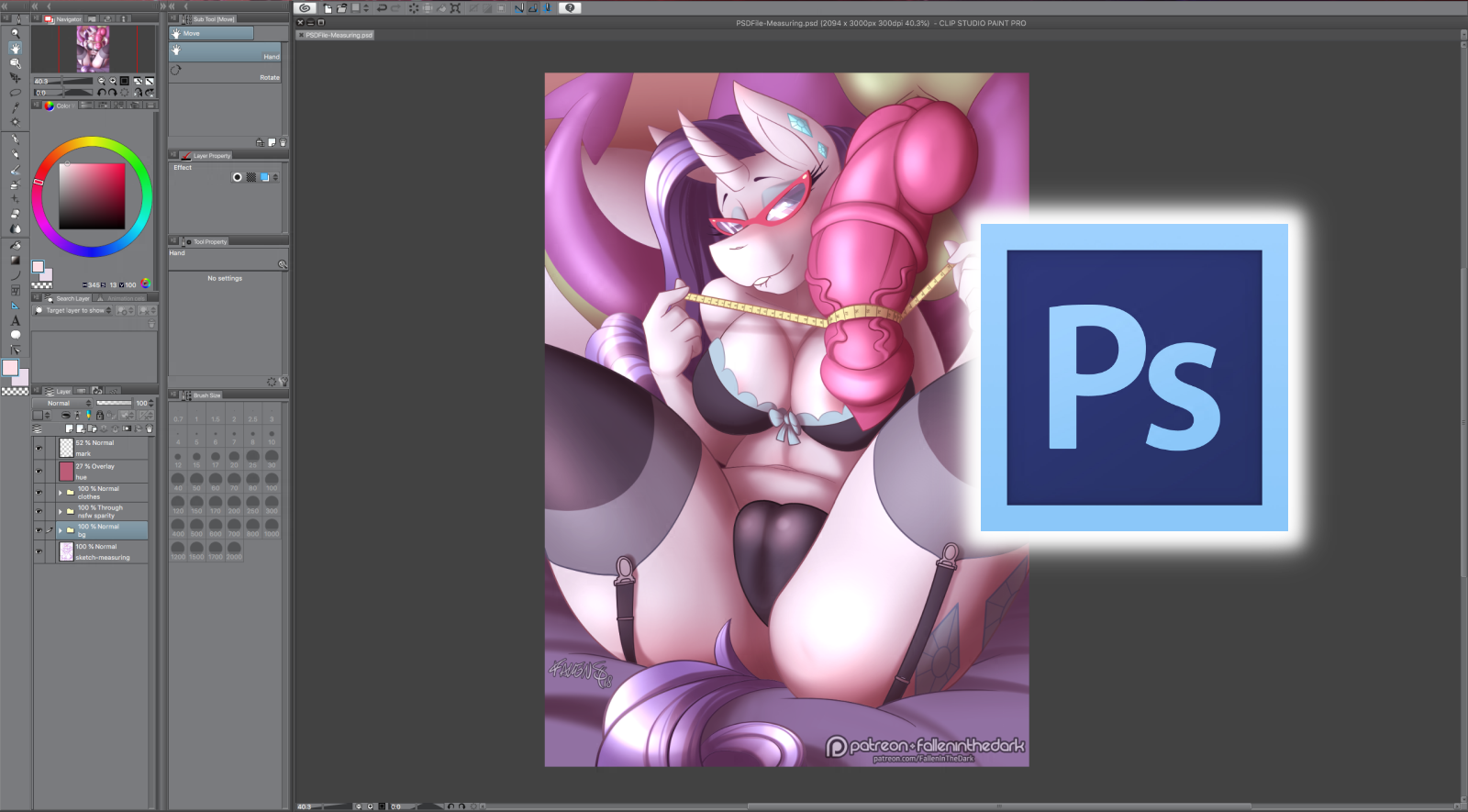Screen dimensions: 1468x812
Task: Open the Layer panel menu
Action: pos(38,391)
